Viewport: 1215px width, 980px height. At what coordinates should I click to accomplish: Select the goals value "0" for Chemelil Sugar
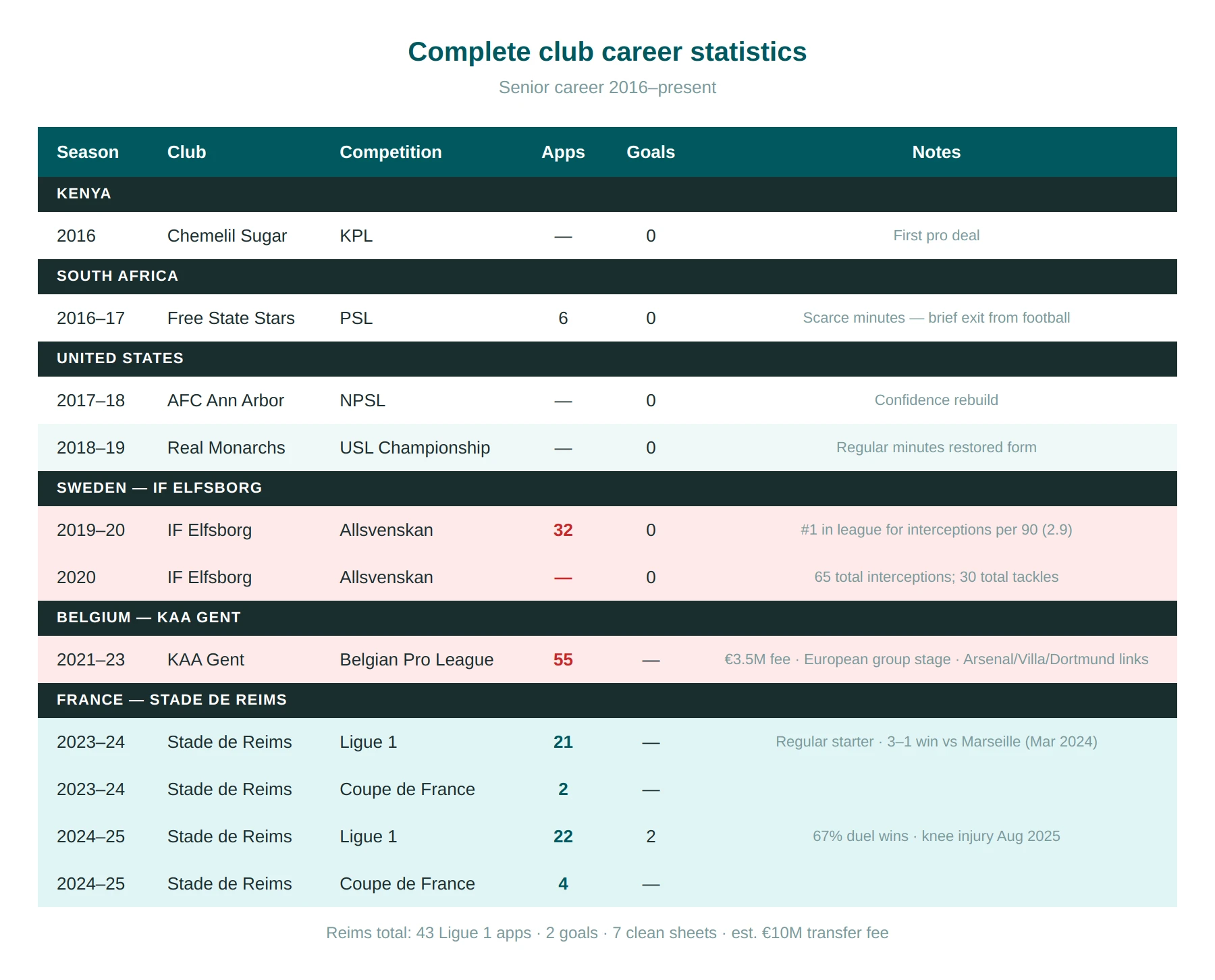(x=651, y=236)
